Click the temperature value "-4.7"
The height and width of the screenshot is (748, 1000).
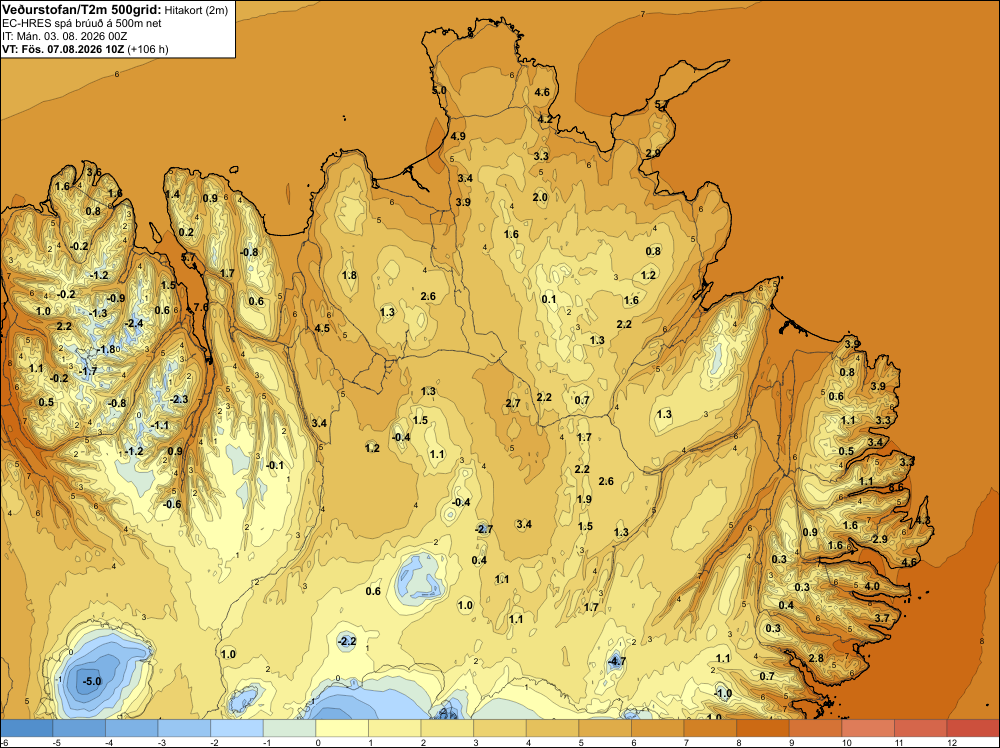pos(617,661)
